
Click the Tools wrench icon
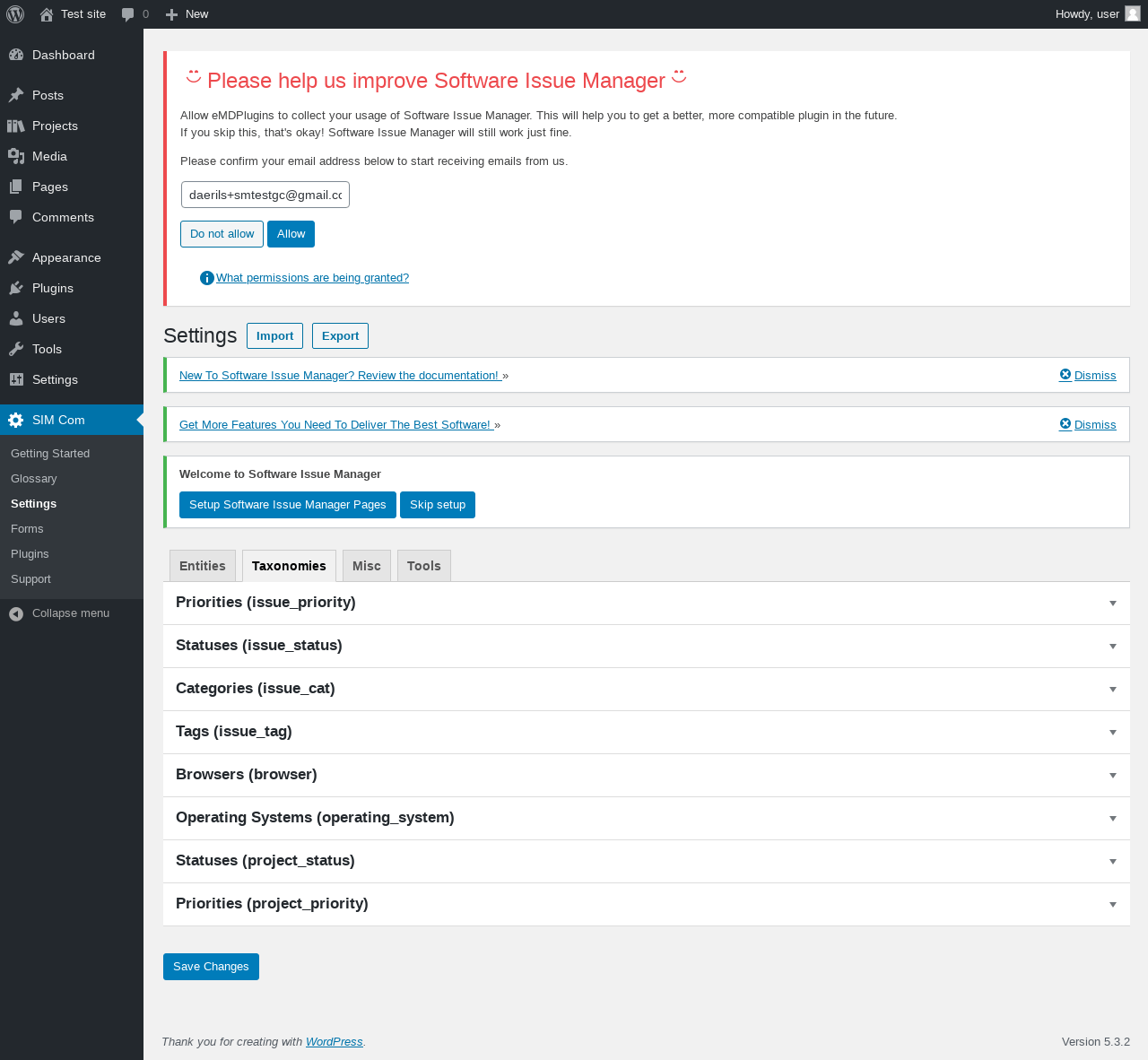(16, 349)
